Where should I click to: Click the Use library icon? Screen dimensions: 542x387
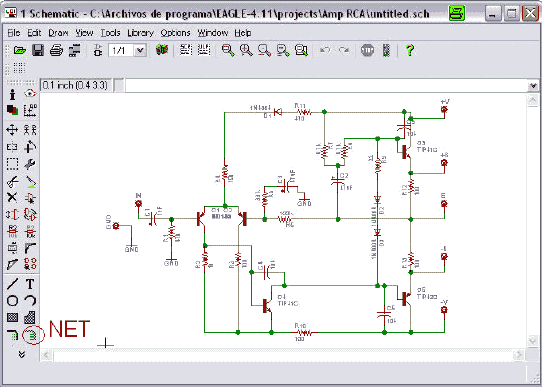162,50
